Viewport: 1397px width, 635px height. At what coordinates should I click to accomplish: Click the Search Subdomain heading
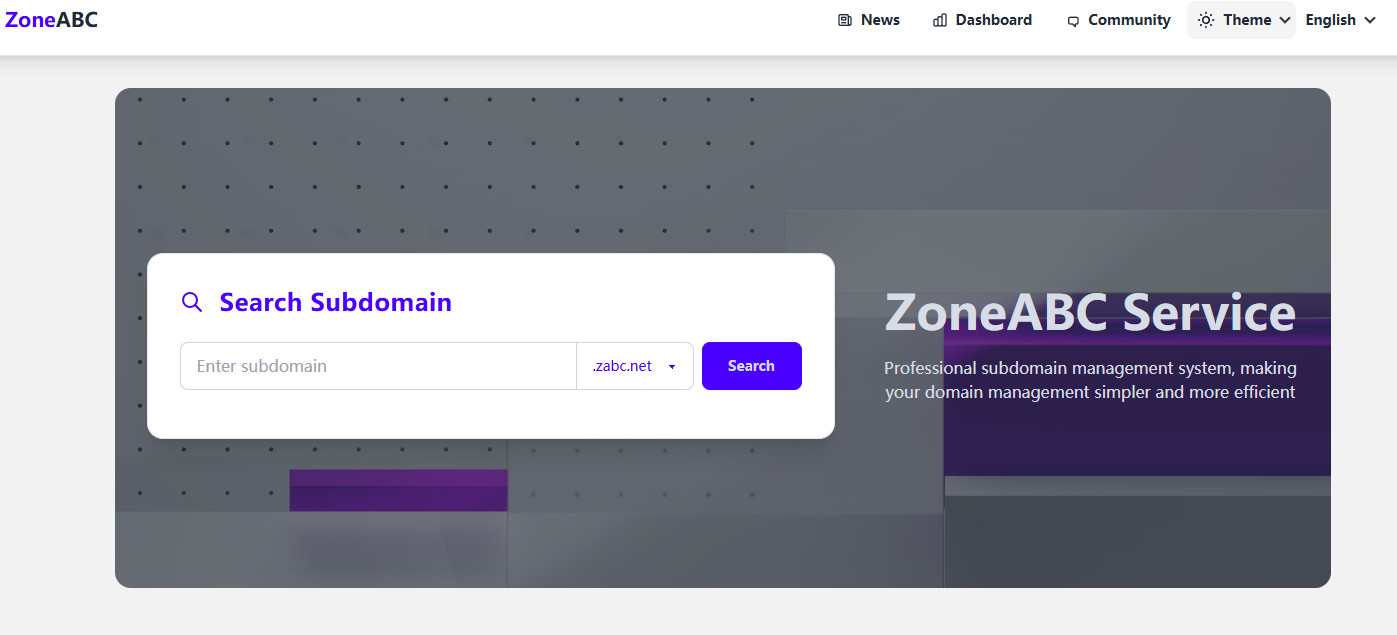click(335, 302)
